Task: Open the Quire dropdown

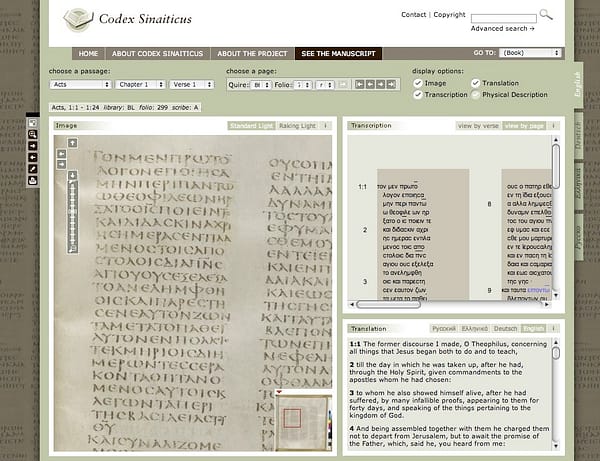Action: (x=261, y=85)
